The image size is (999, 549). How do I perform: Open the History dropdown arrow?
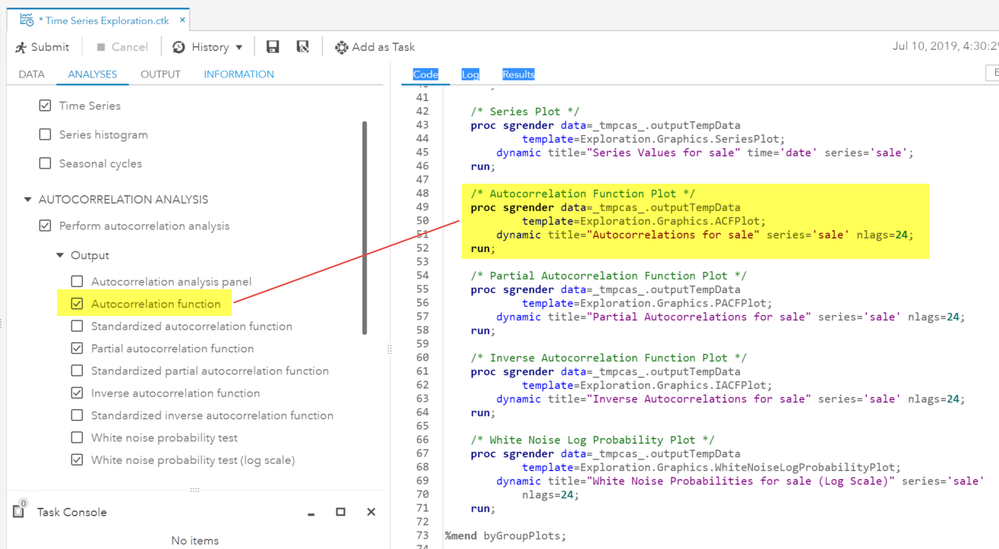(x=239, y=48)
